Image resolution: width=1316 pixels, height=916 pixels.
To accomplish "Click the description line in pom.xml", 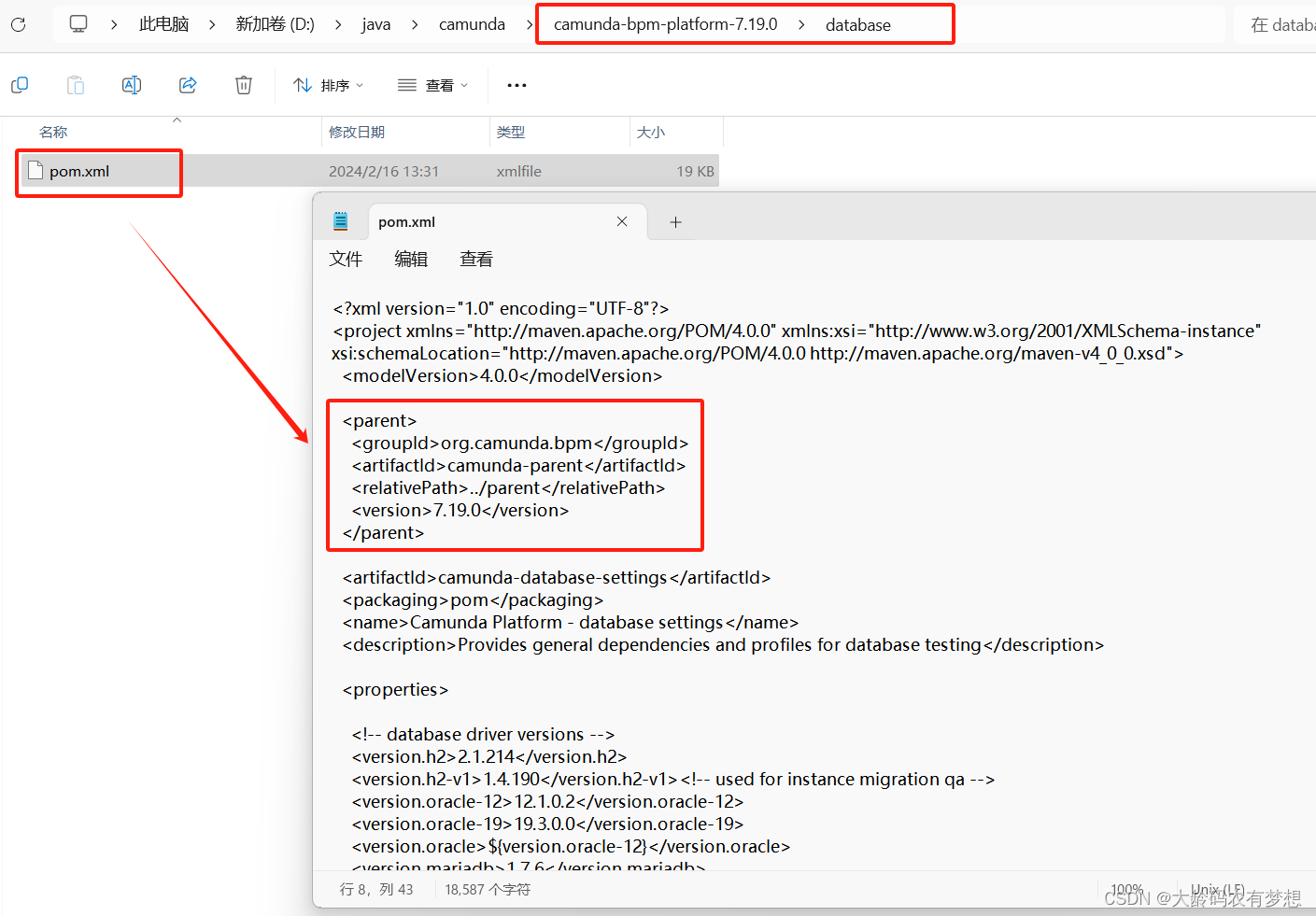I will [723, 644].
